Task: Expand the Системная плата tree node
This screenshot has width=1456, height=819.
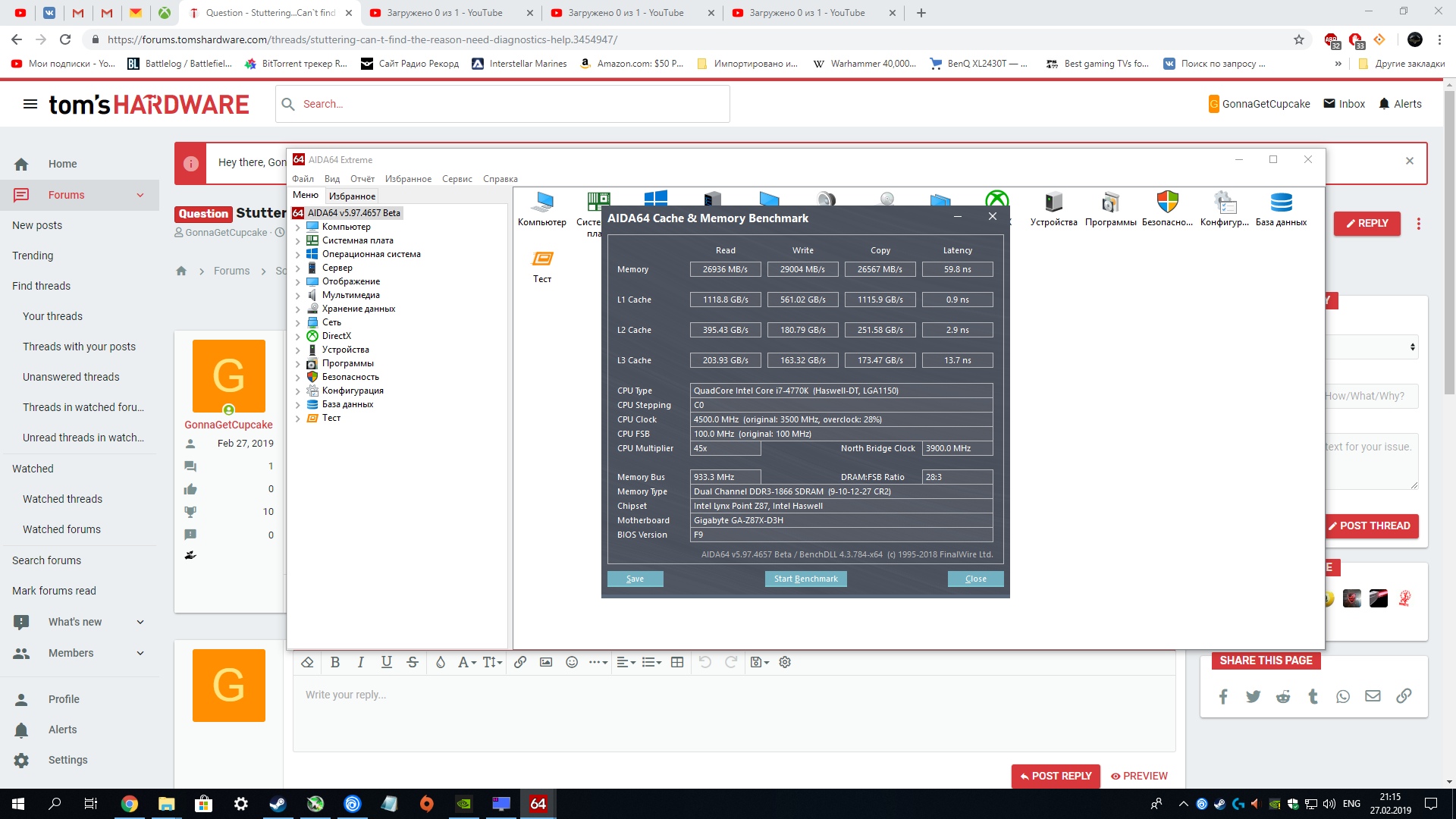Action: (x=298, y=240)
